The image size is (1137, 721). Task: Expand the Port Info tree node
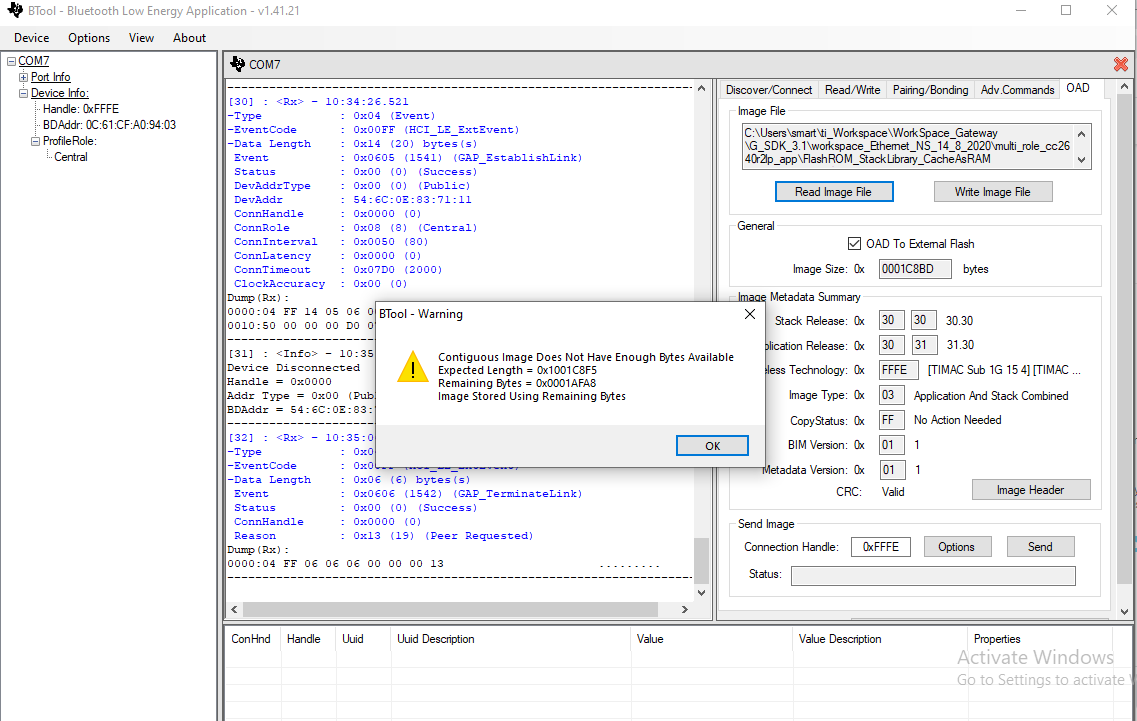24,77
